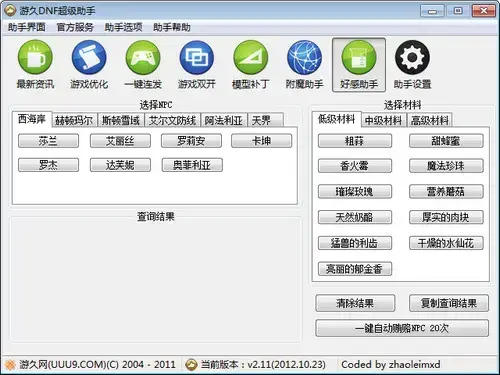Choose NPC 艾丽丝
The image size is (500, 375).
tap(120, 141)
